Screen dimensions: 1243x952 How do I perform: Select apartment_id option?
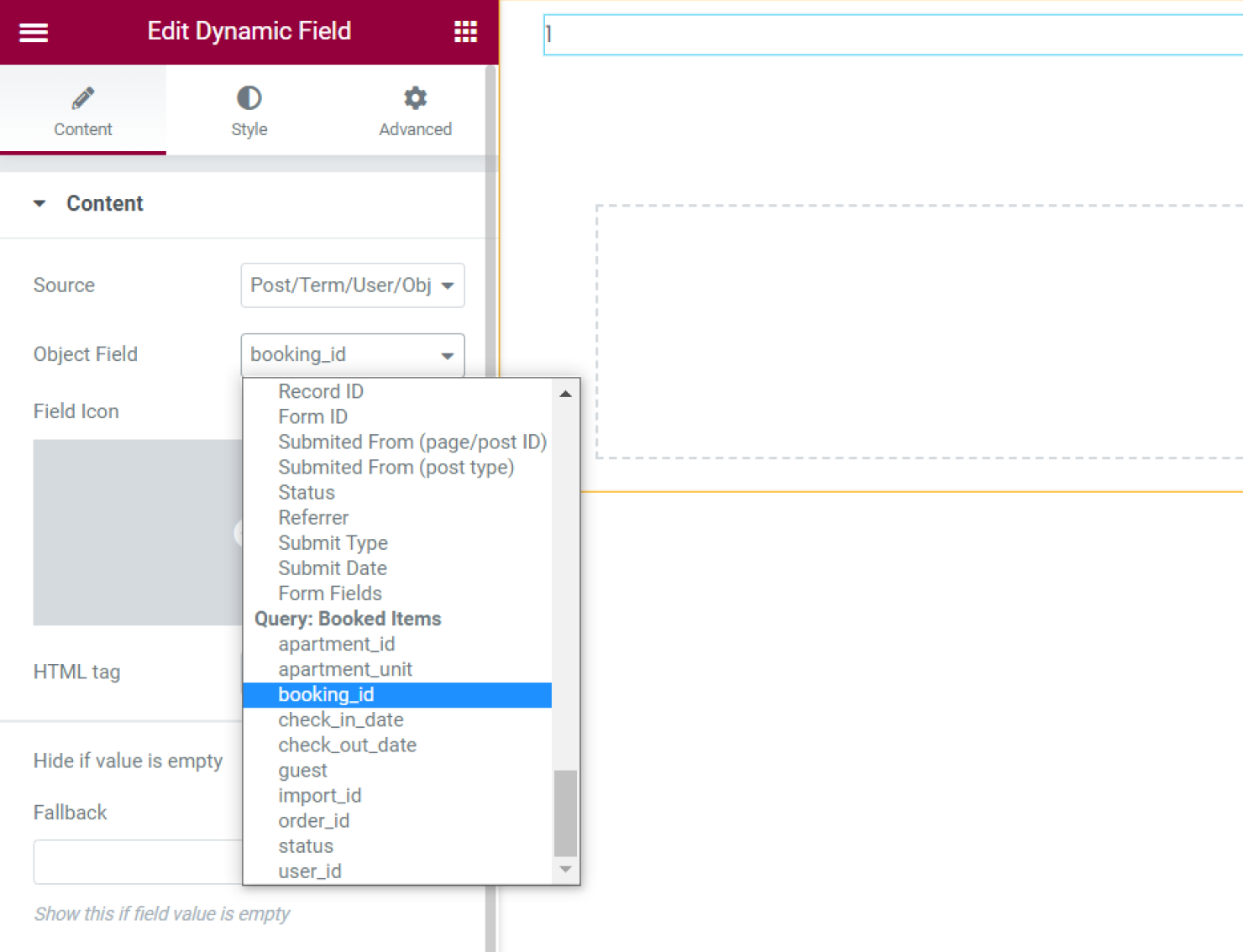397,644
